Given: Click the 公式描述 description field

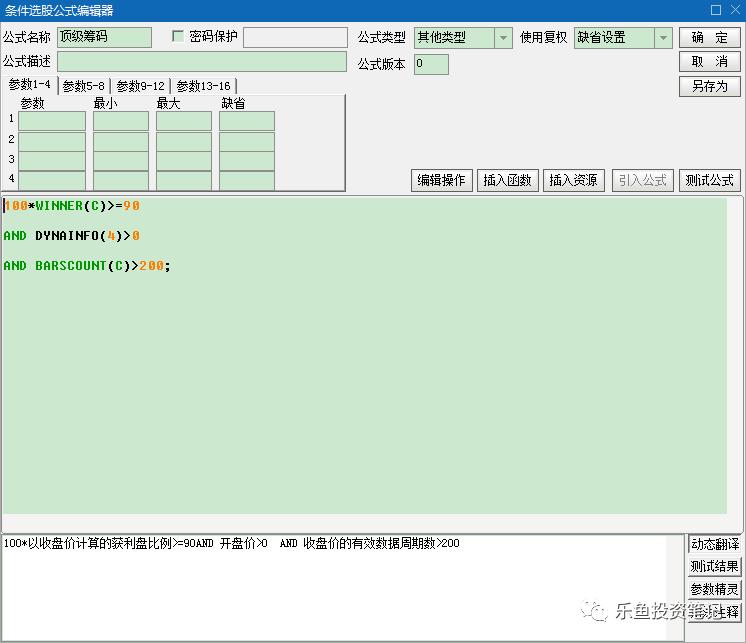Looking at the screenshot, I should coord(202,62).
